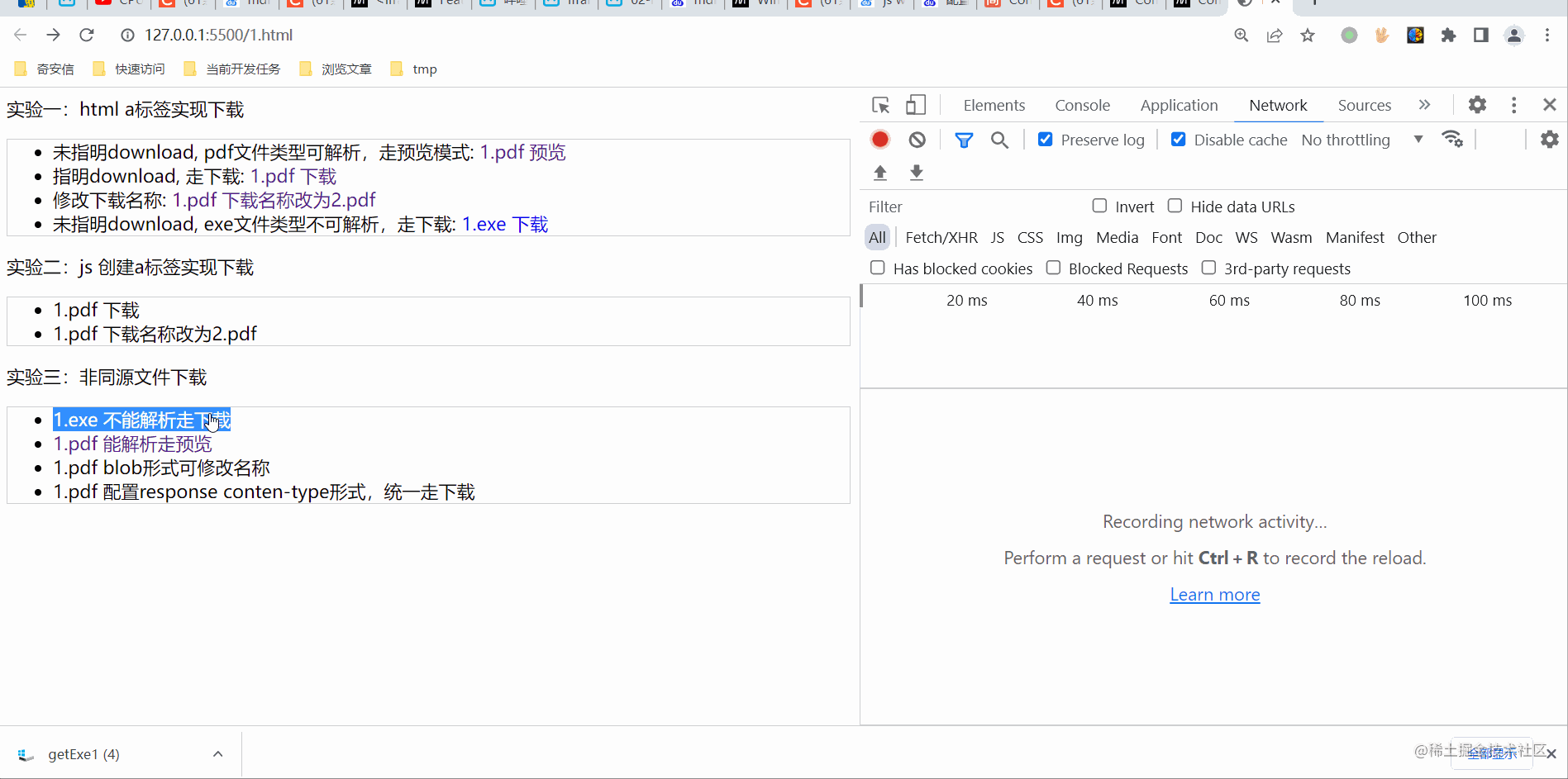Viewport: 1568px width, 779px height.
Task: Click the search network requests icon
Action: (x=999, y=140)
